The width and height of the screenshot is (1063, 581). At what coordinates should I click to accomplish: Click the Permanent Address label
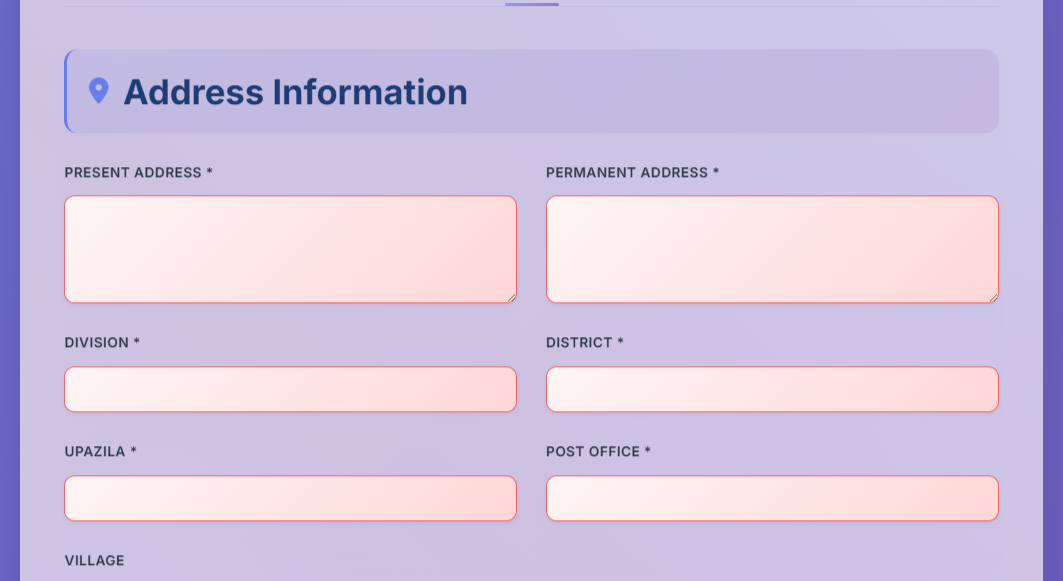[632, 173]
